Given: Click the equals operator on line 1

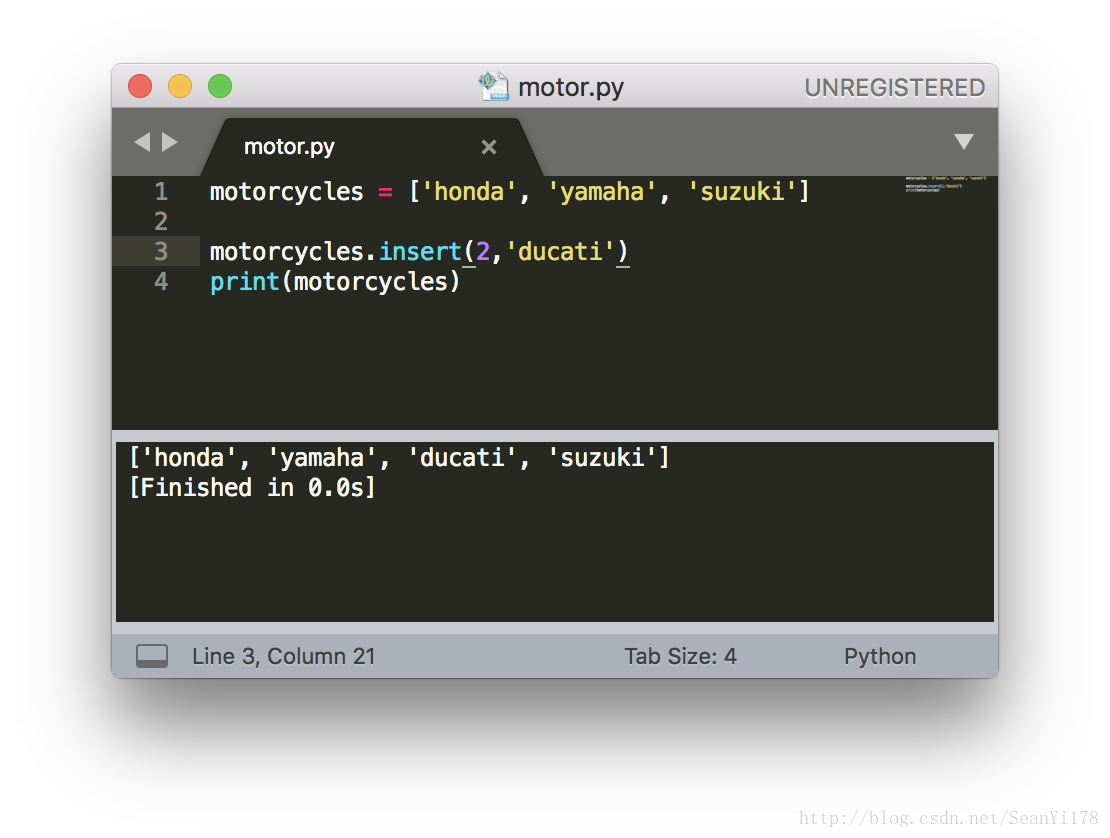Looking at the screenshot, I should tap(385, 192).
